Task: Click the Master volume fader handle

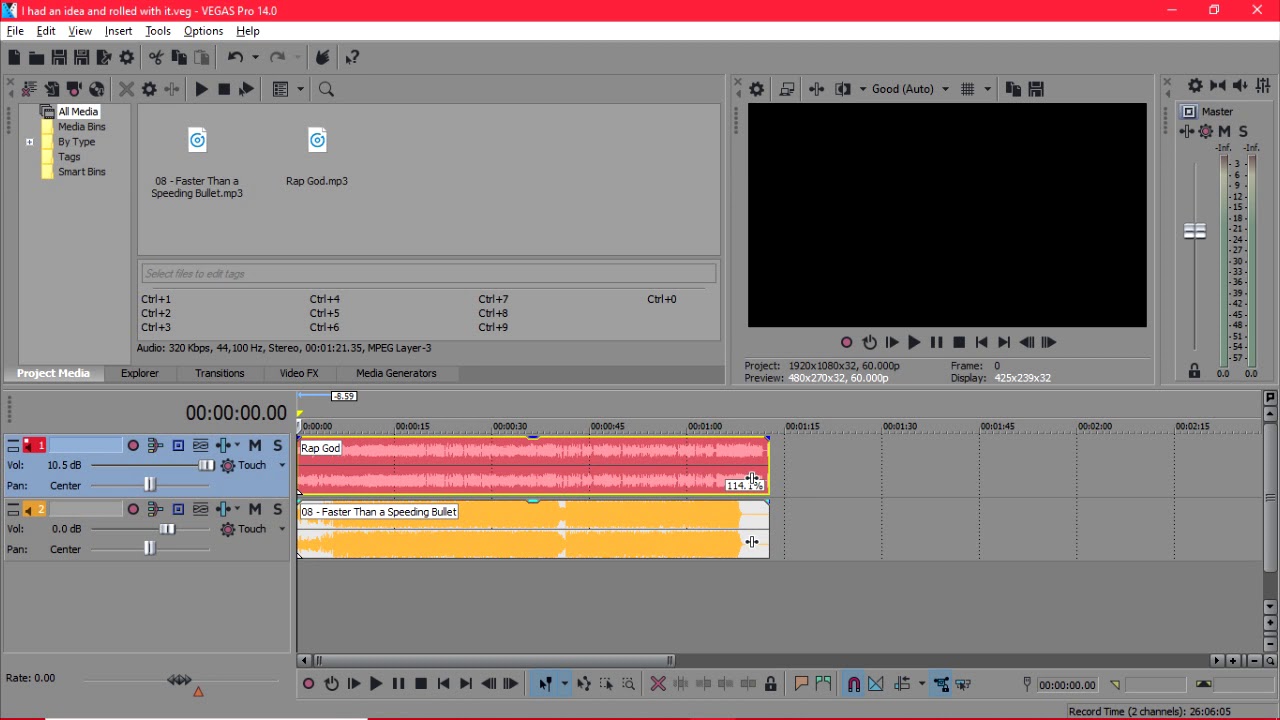Action: [x=1195, y=231]
